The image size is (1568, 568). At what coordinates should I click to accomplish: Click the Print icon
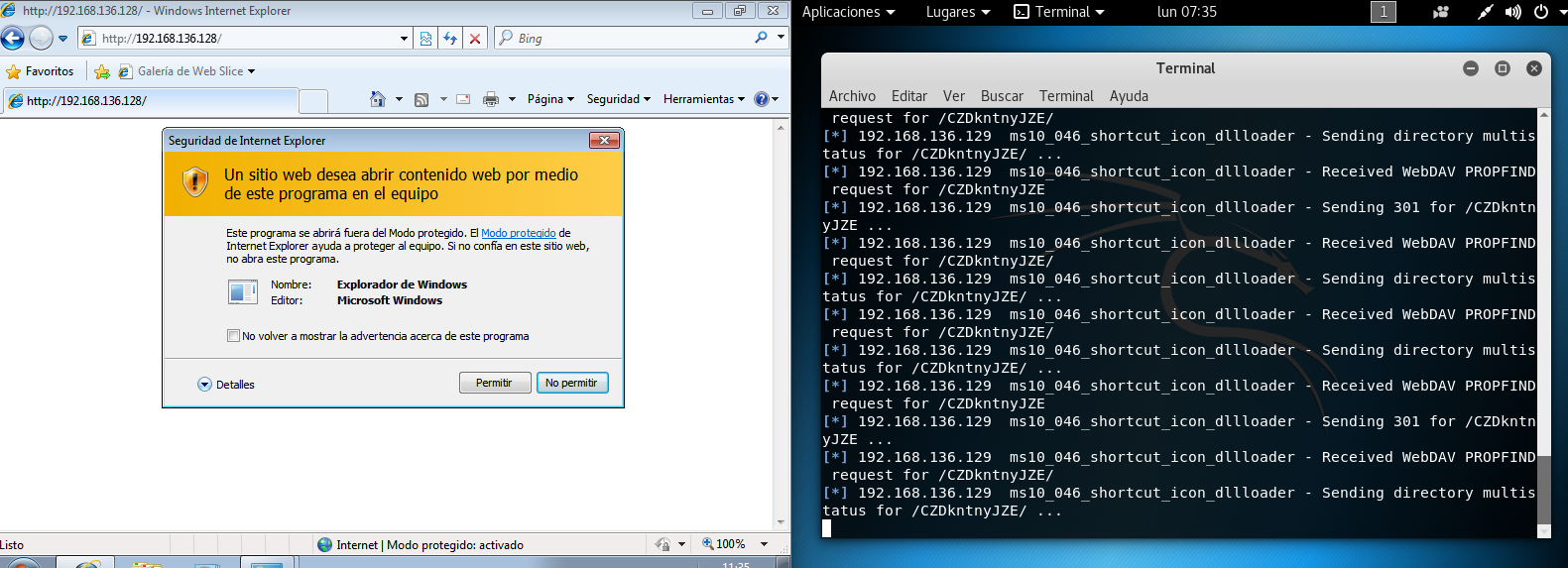pyautogui.click(x=491, y=99)
